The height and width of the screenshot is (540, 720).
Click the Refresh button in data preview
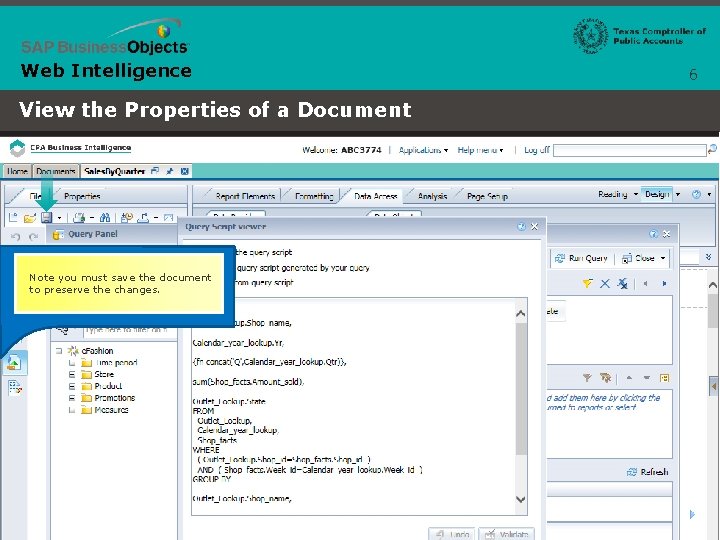coord(647,472)
